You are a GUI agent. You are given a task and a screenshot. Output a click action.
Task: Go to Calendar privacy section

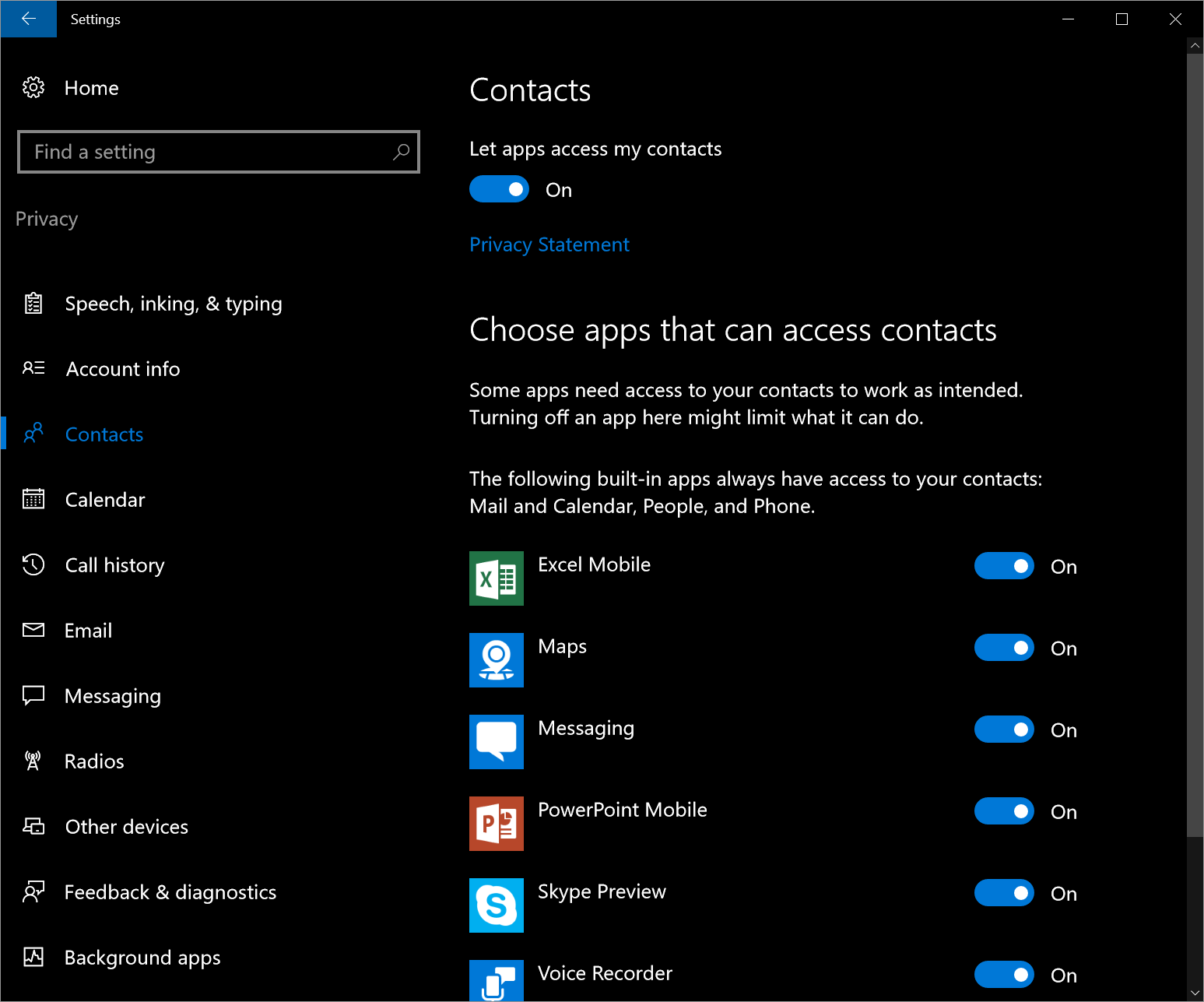105,500
